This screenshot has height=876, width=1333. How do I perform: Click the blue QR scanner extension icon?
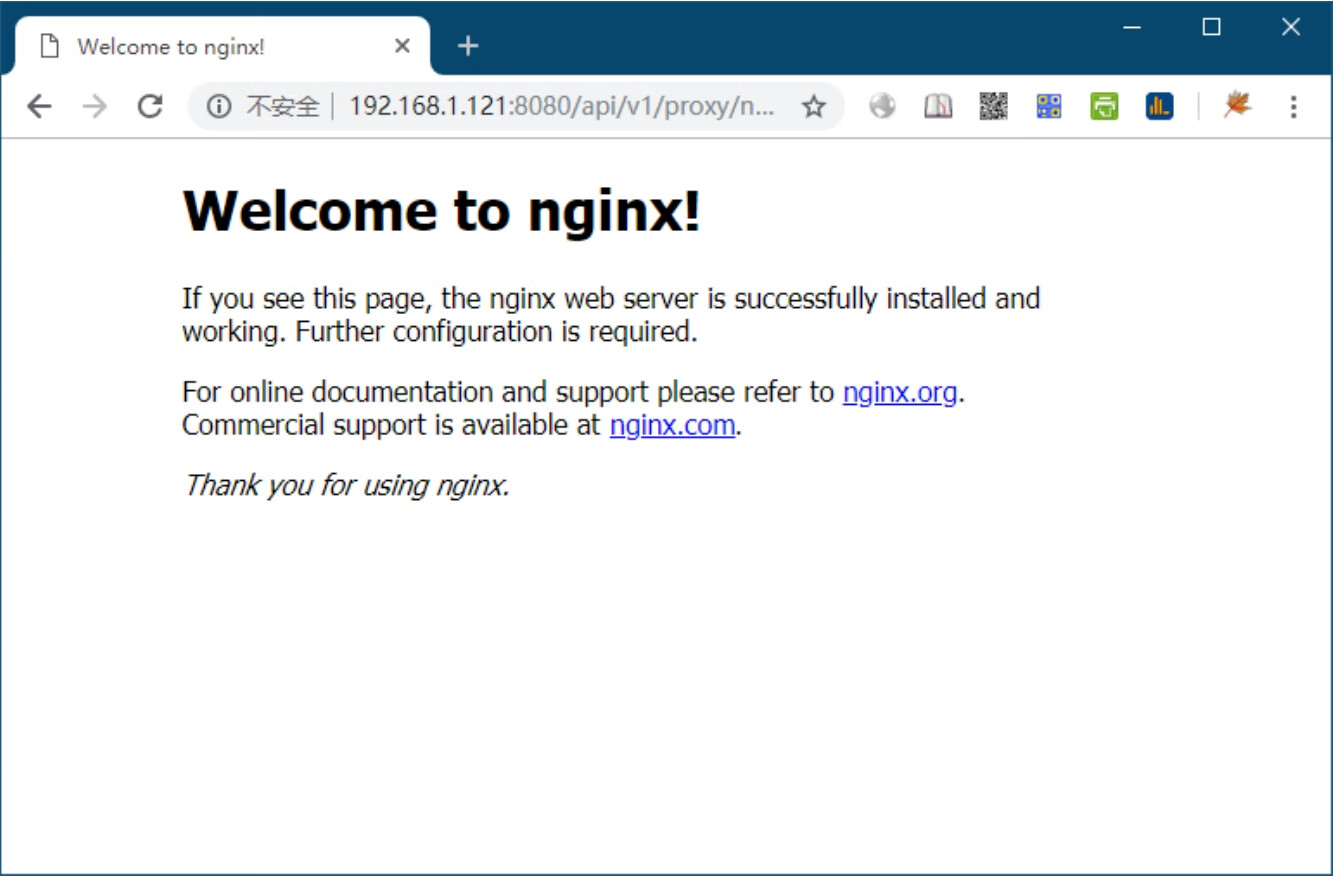point(1048,106)
